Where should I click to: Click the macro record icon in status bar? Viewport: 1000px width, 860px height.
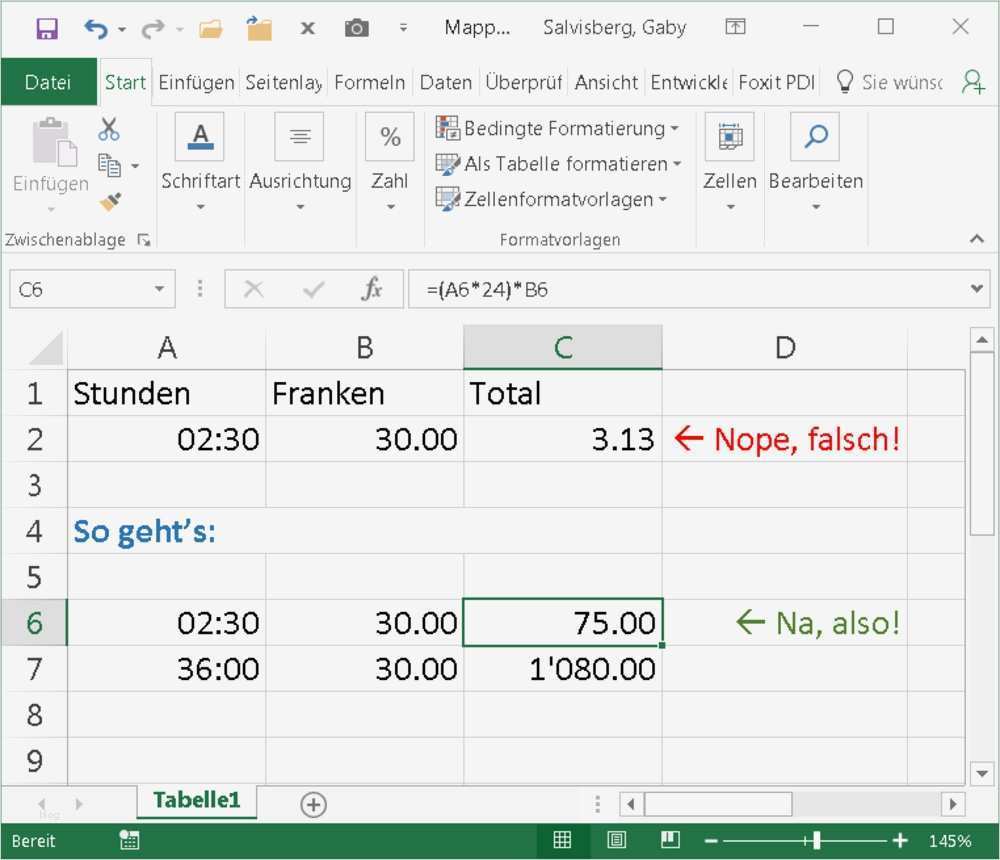(129, 840)
